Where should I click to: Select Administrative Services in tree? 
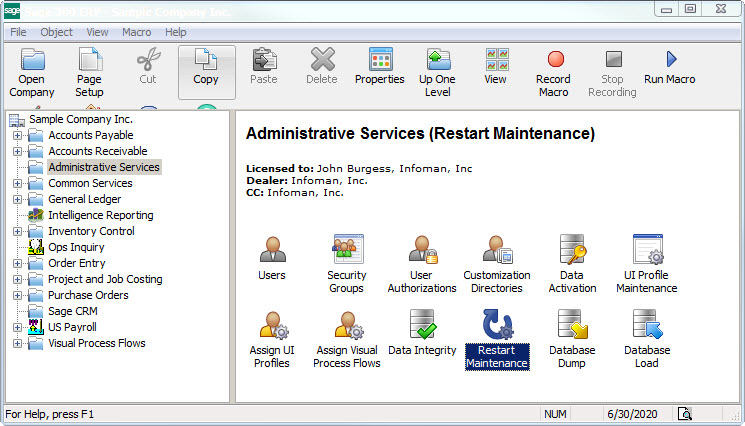point(104,167)
